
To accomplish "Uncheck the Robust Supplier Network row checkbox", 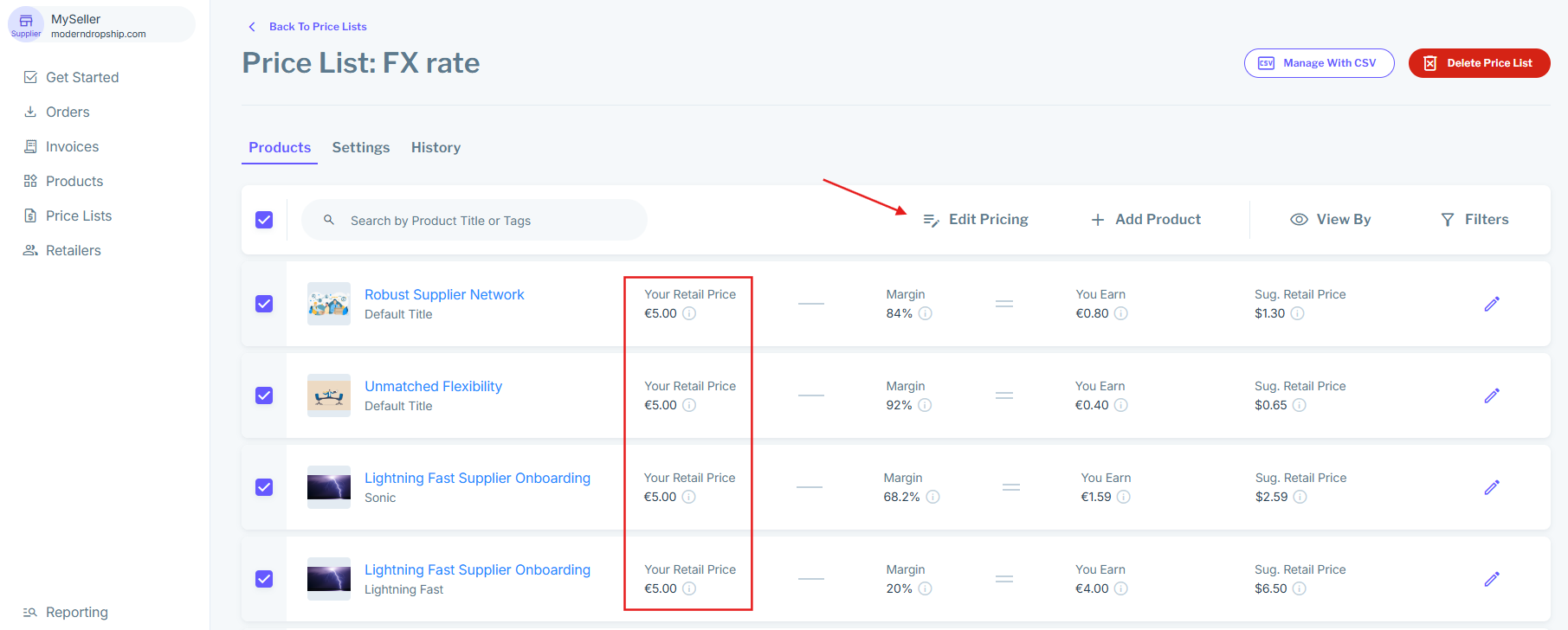I will click(264, 304).
